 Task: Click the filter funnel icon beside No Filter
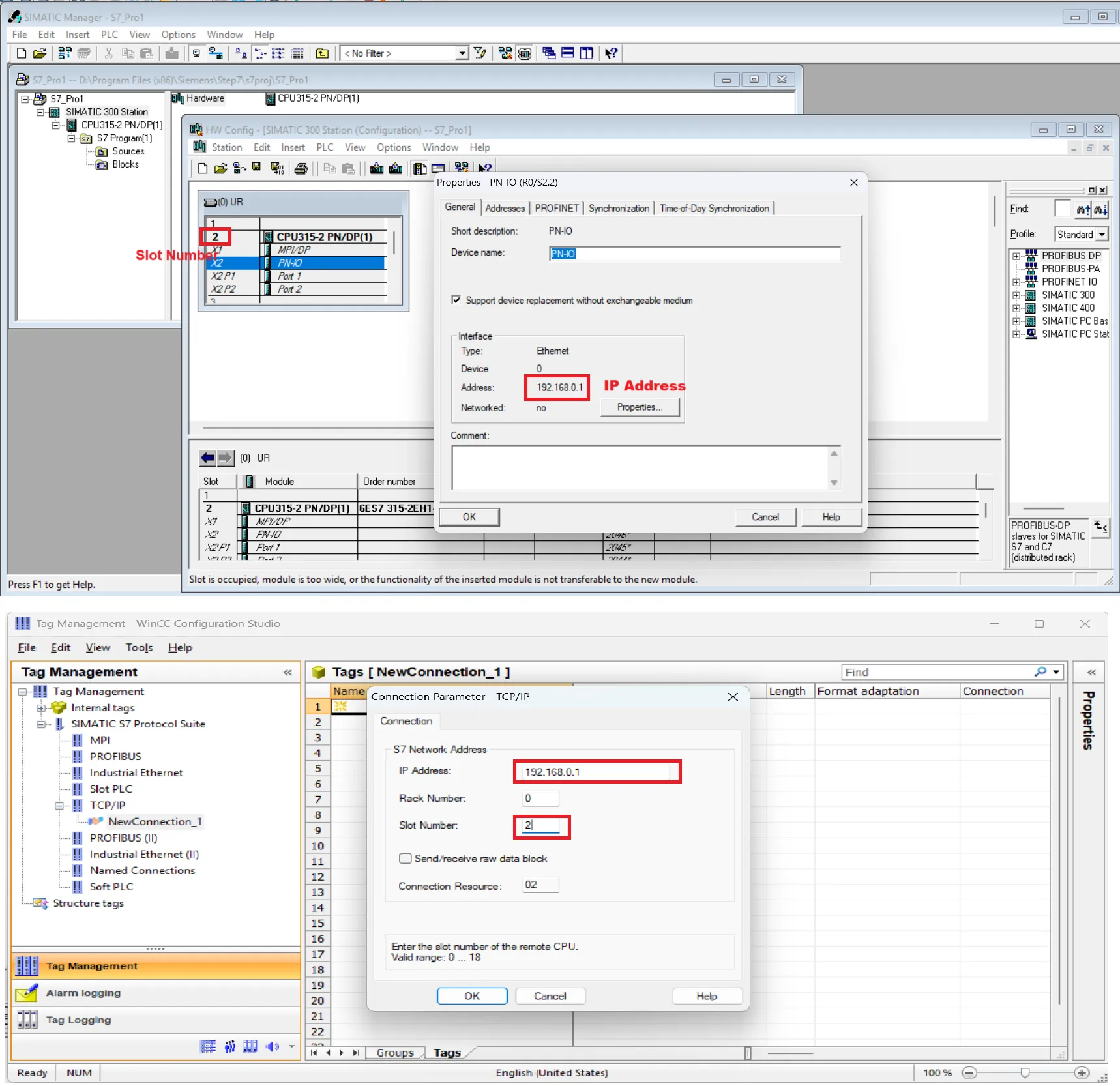pos(480,53)
